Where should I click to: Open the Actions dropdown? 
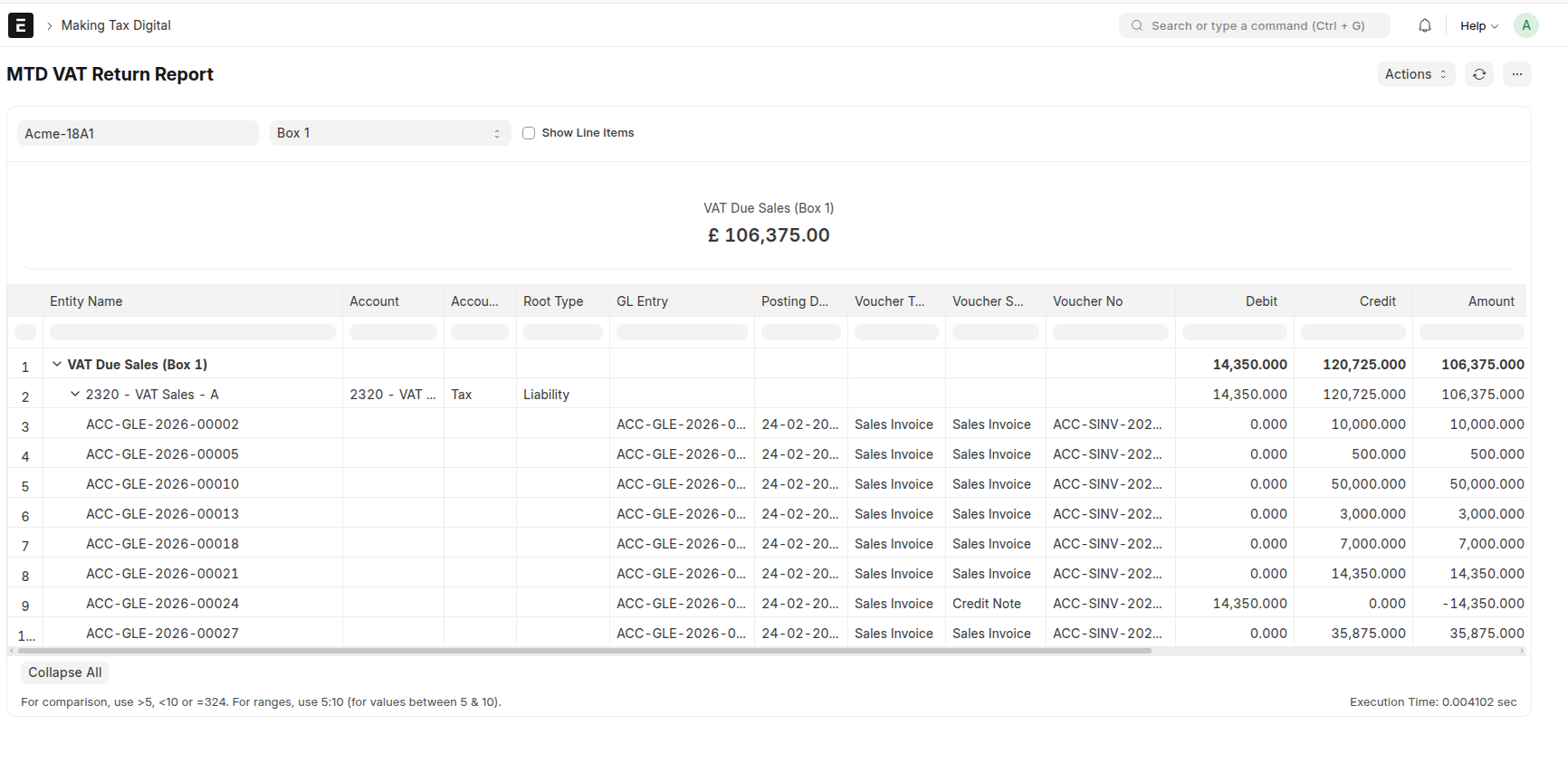pyautogui.click(x=1416, y=74)
